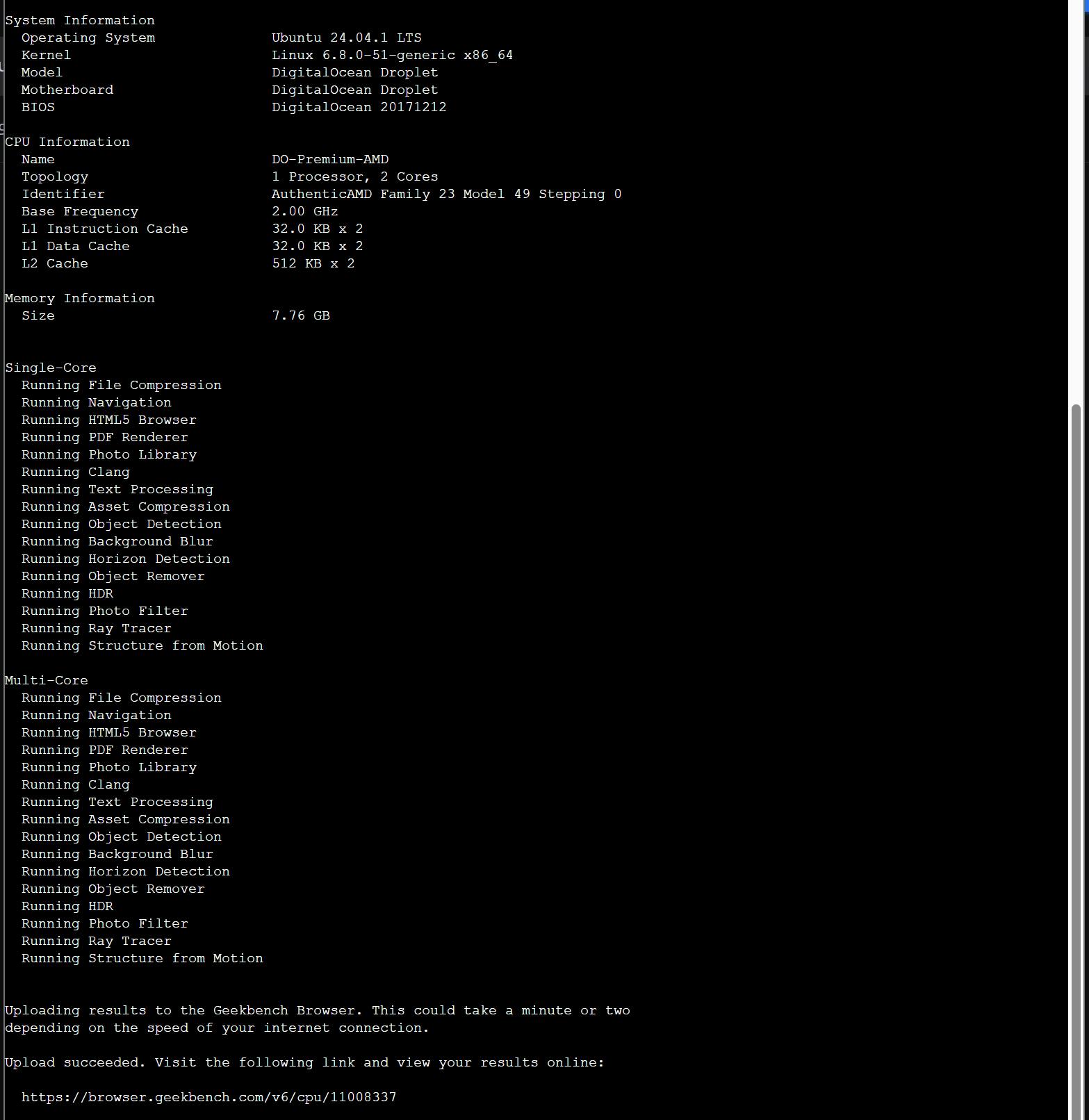Image resolution: width=1089 pixels, height=1120 pixels.
Task: Click the 'CPU Information' heading
Action: point(67,142)
